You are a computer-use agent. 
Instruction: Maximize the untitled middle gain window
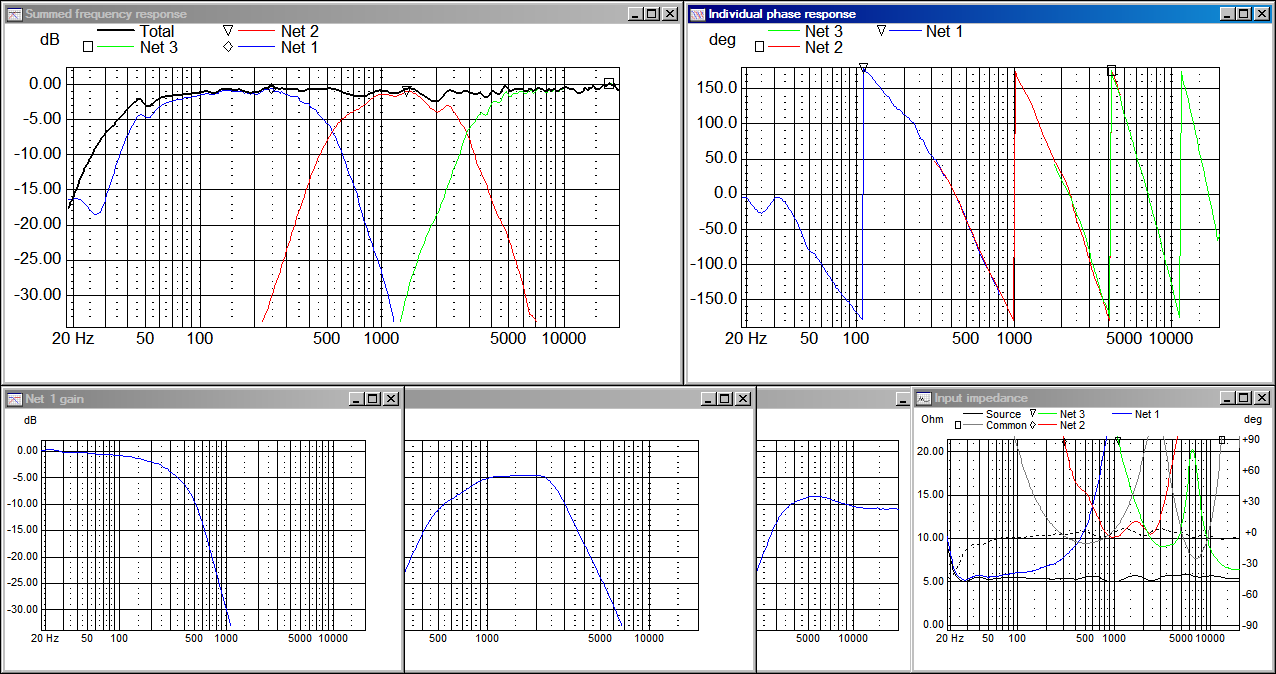pos(725,398)
